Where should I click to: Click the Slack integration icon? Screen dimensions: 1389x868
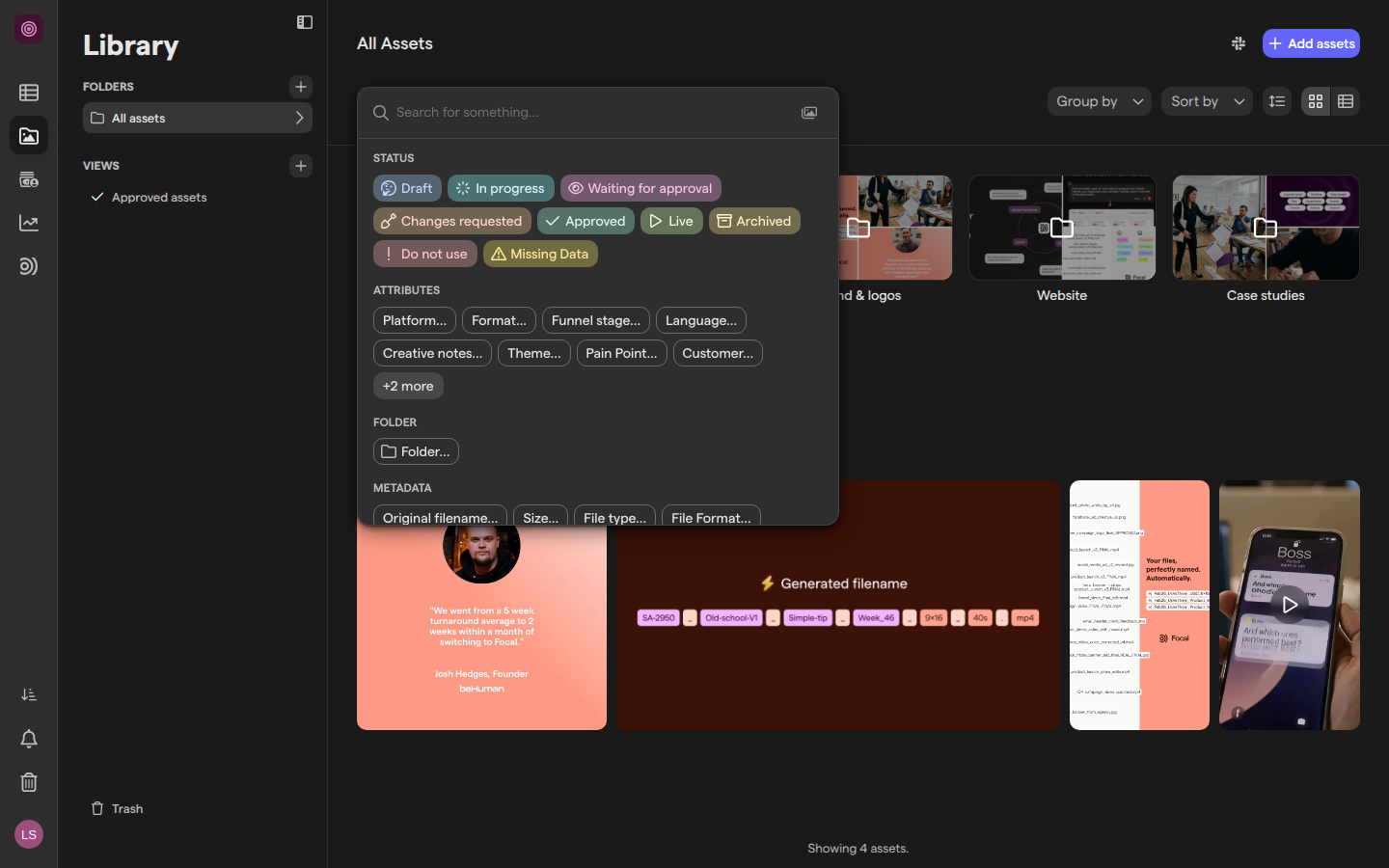[1239, 43]
